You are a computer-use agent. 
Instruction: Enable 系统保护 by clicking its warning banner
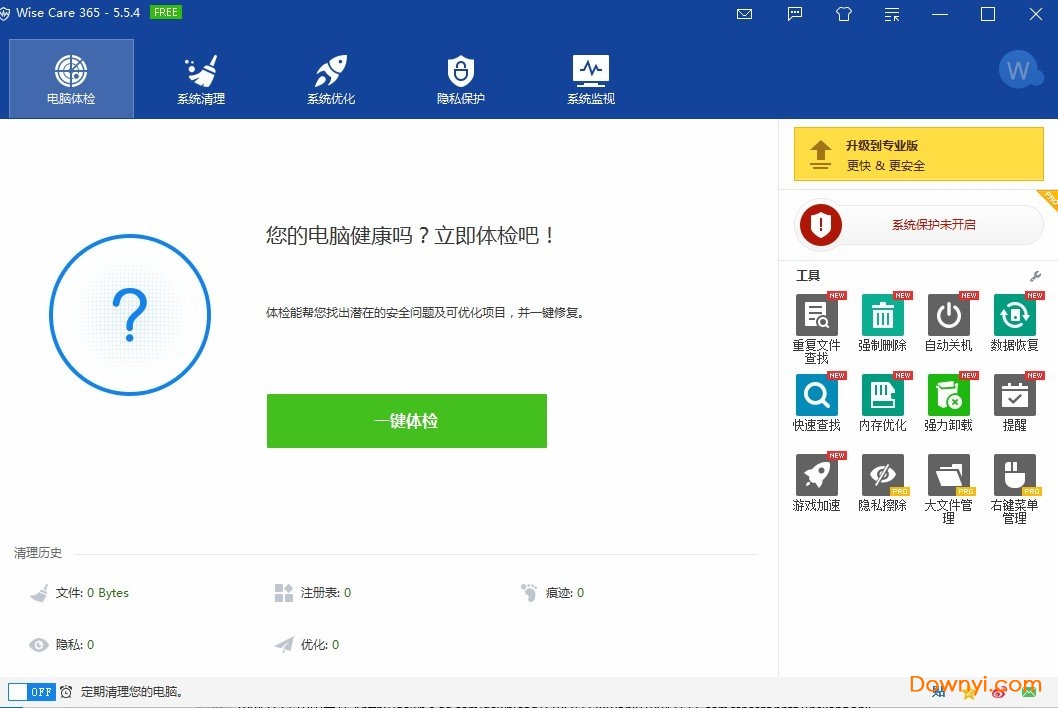tap(917, 225)
